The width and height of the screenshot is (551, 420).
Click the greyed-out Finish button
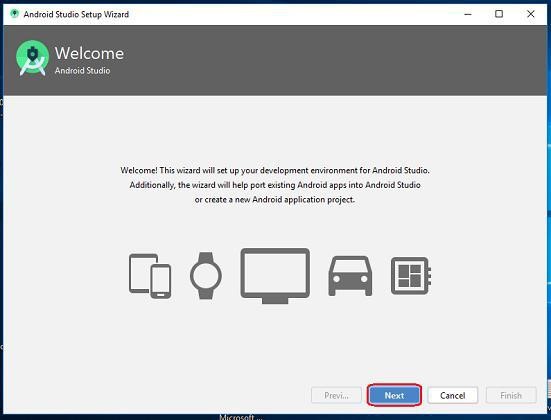pos(511,395)
